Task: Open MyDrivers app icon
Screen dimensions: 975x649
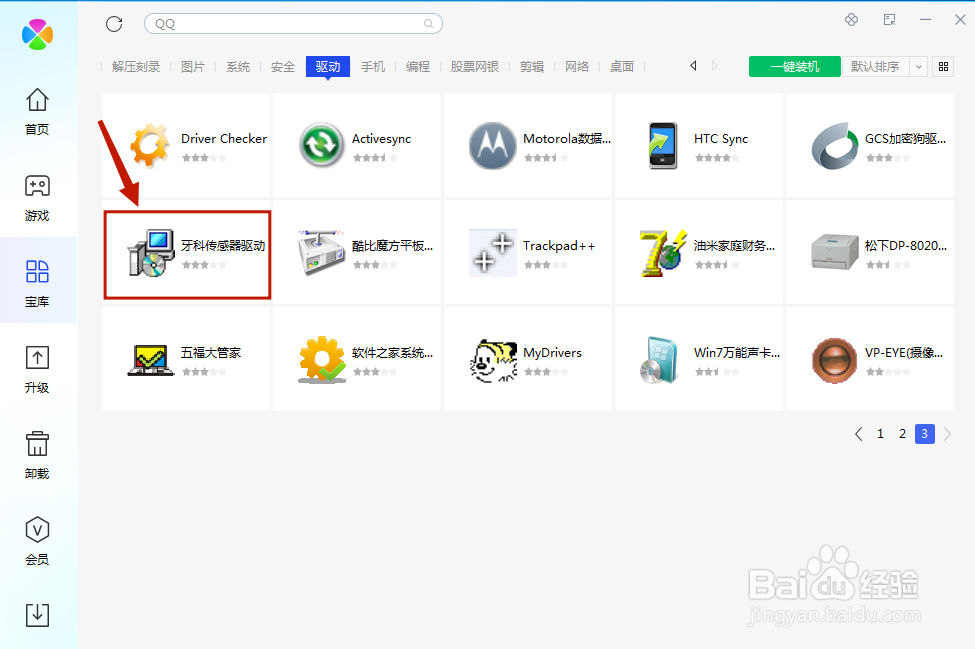Action: pyautogui.click(x=492, y=360)
